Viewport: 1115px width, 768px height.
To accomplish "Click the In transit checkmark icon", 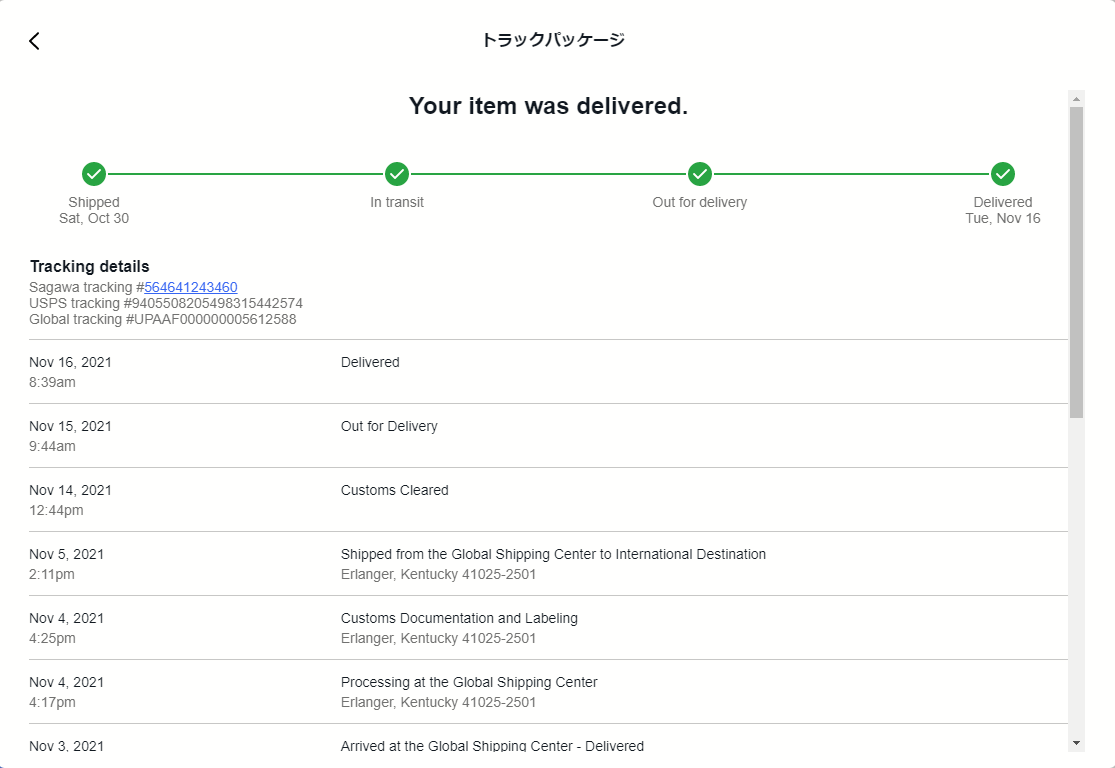I will pyautogui.click(x=397, y=174).
